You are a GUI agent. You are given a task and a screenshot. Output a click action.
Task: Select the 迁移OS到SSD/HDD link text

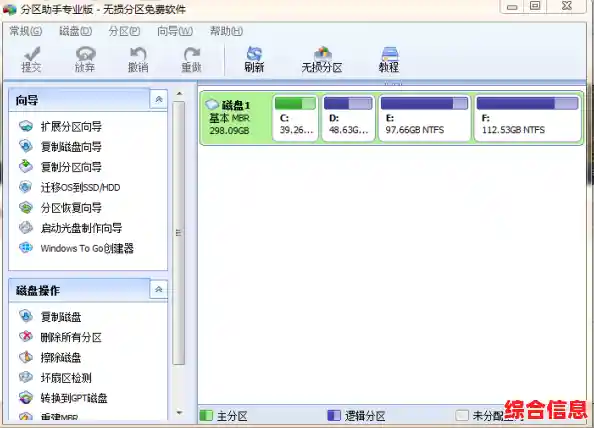80,187
